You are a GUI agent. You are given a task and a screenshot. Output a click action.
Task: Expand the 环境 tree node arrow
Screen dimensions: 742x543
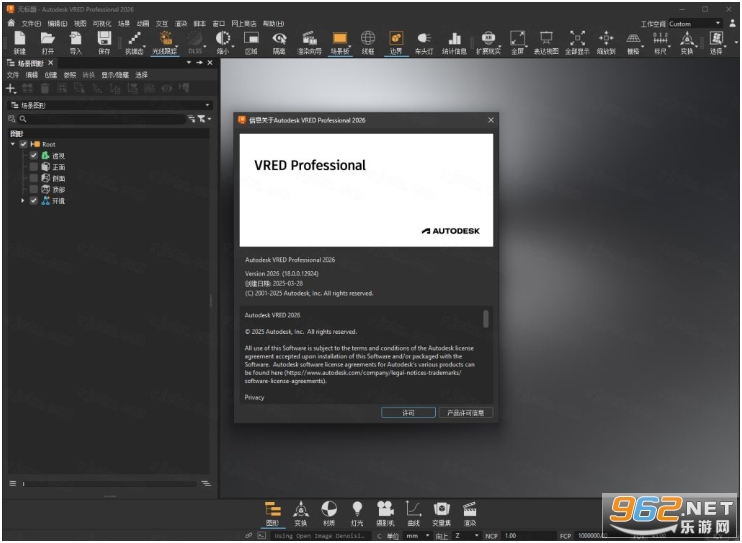pyautogui.click(x=22, y=201)
